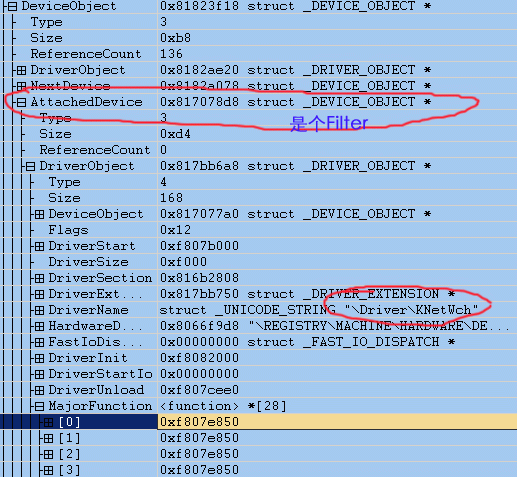Expand the DriverExt... node
Screen dimensions: 517x477
coord(39,294)
